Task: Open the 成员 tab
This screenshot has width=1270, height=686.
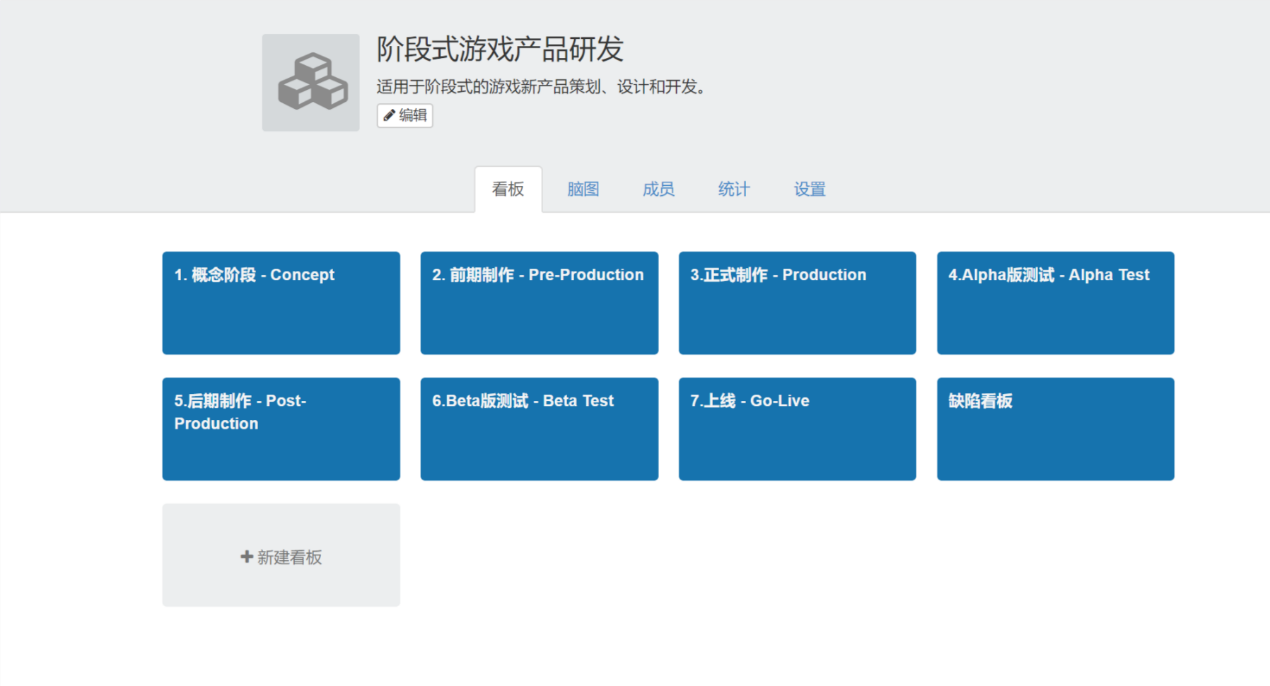Action: click(658, 189)
